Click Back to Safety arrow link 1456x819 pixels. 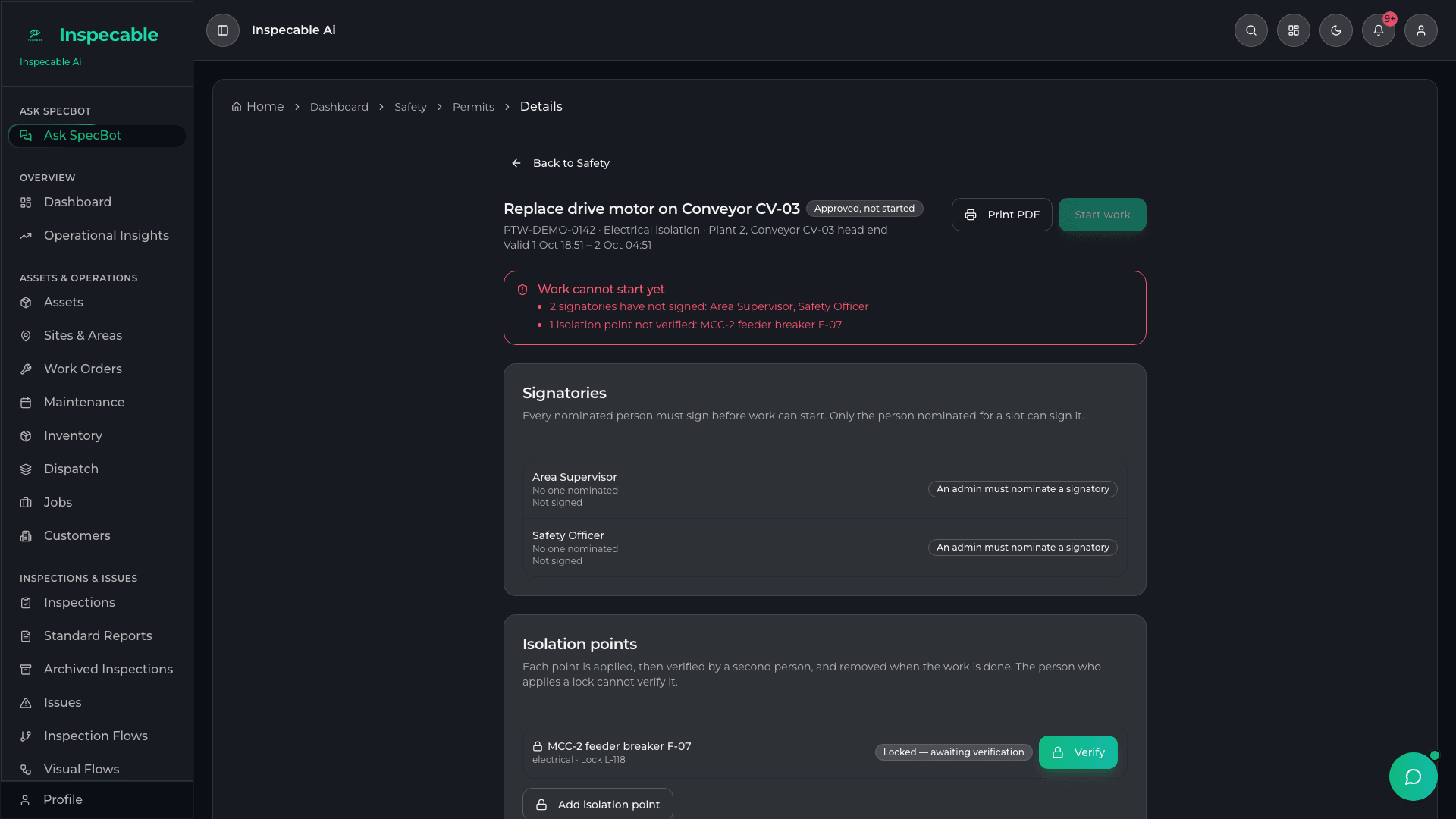click(x=560, y=163)
